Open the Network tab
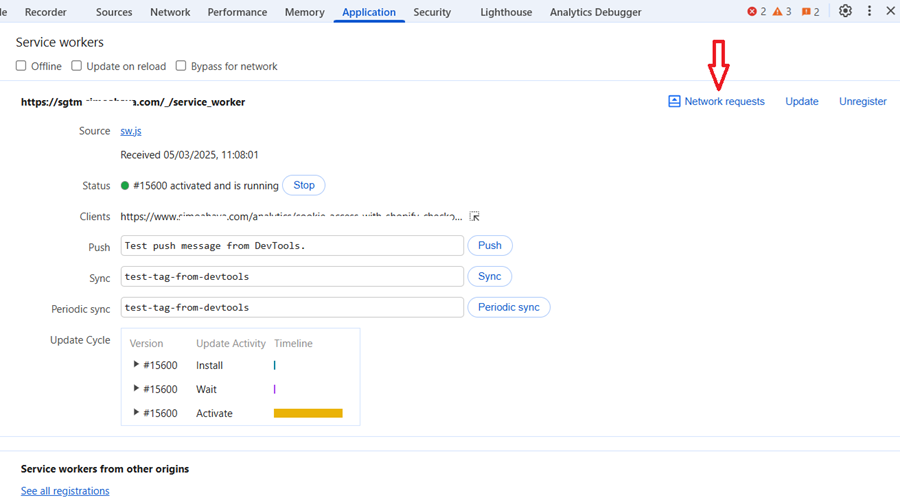The width and height of the screenshot is (900, 502). click(x=170, y=12)
